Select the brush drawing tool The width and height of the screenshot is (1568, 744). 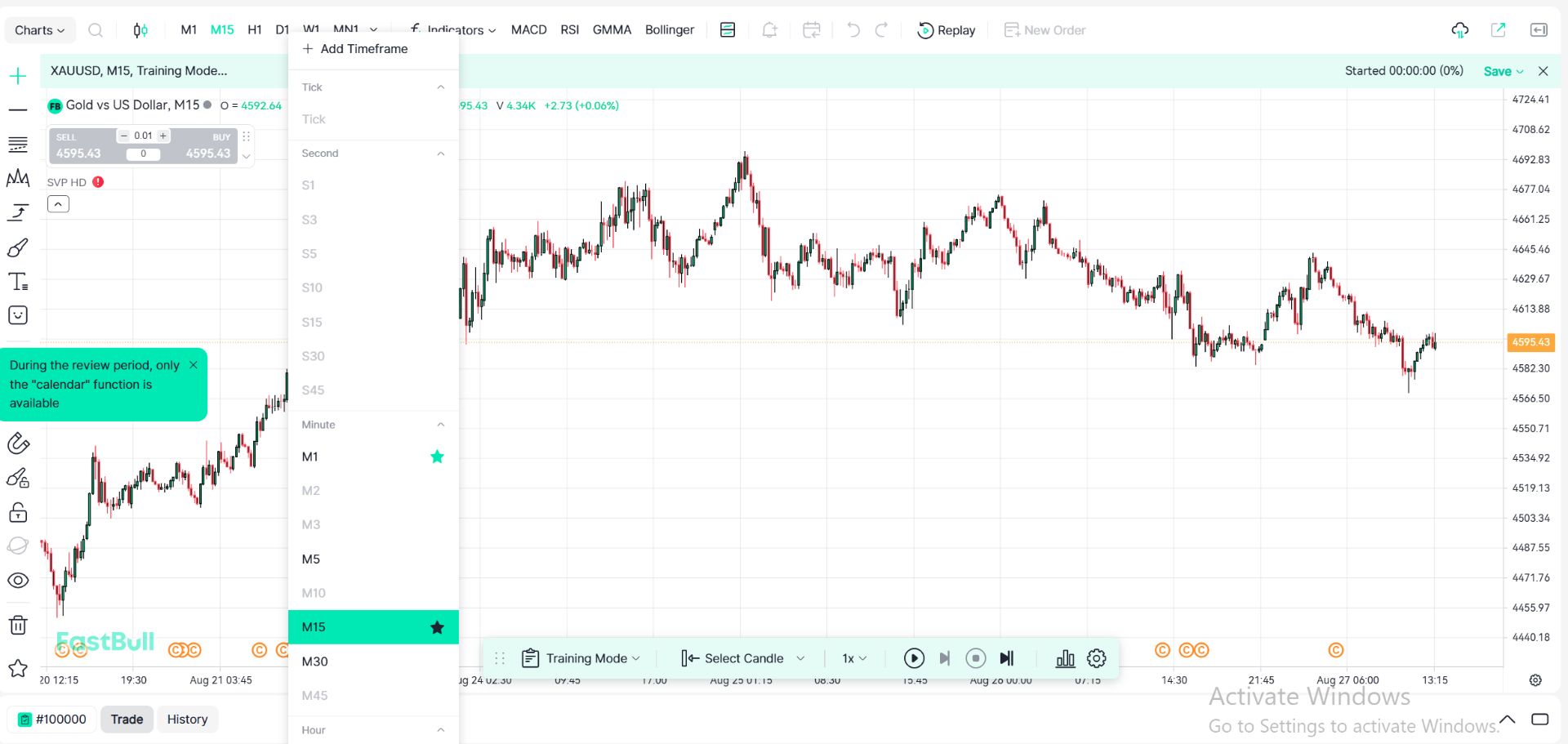click(x=18, y=247)
